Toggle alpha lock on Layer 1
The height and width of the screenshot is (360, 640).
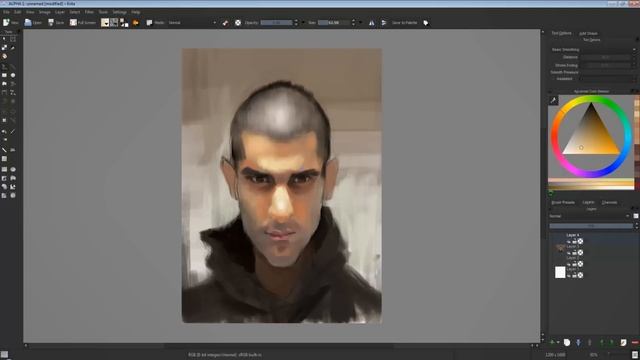tap(580, 276)
